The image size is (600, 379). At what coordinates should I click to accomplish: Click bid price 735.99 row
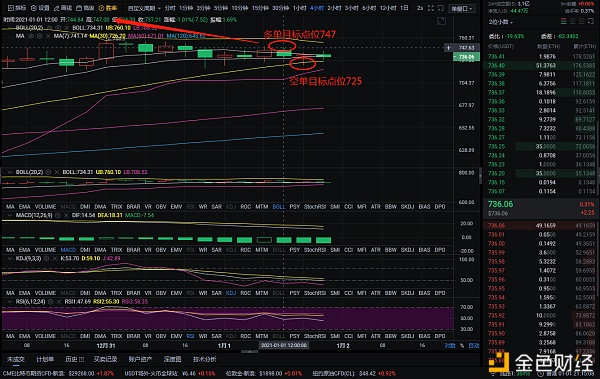540,253
